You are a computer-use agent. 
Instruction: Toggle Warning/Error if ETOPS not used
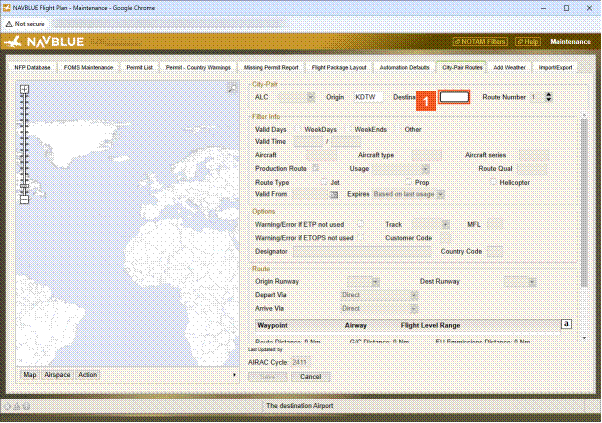(361, 238)
